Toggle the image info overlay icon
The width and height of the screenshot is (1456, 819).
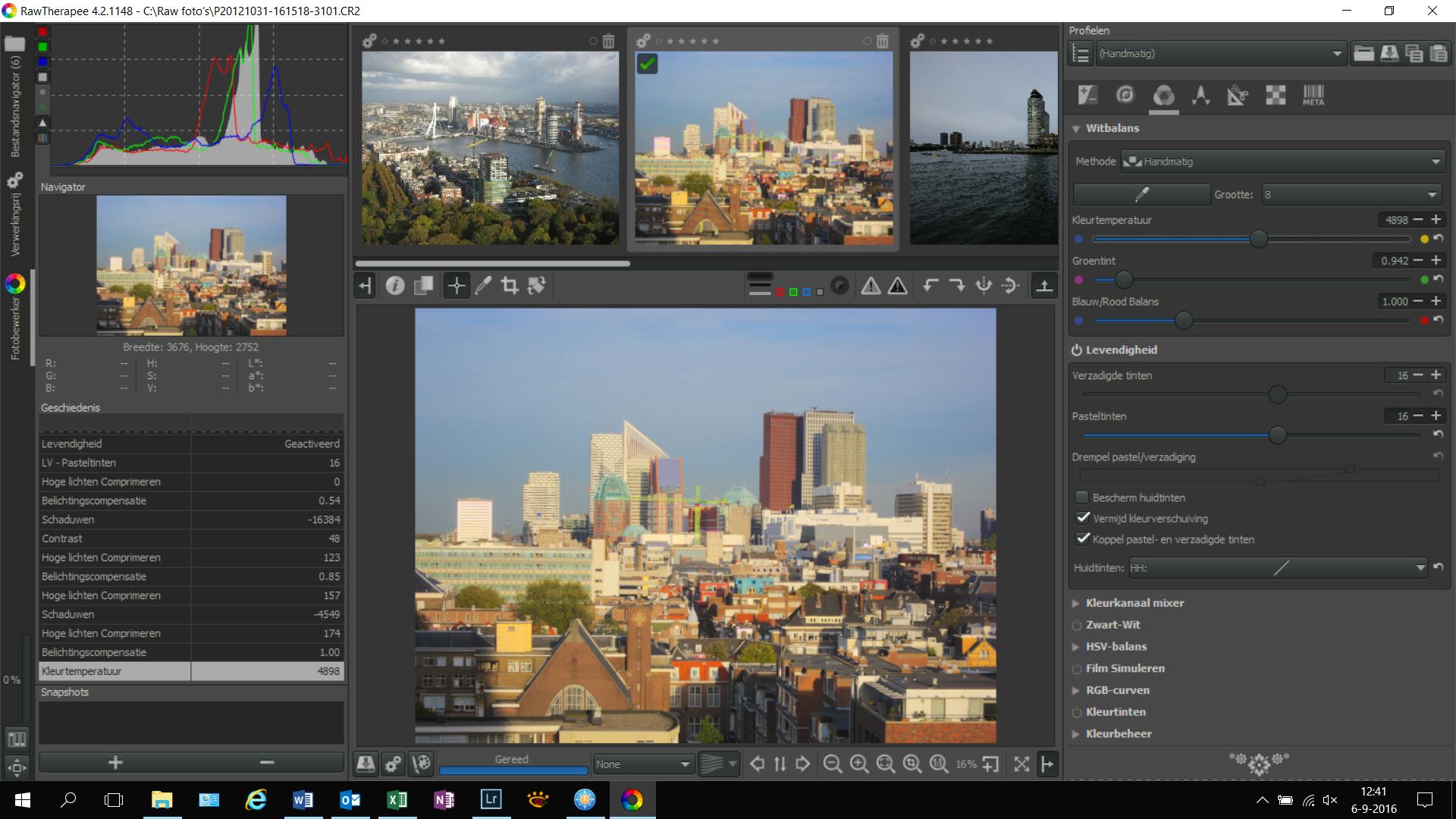(394, 286)
